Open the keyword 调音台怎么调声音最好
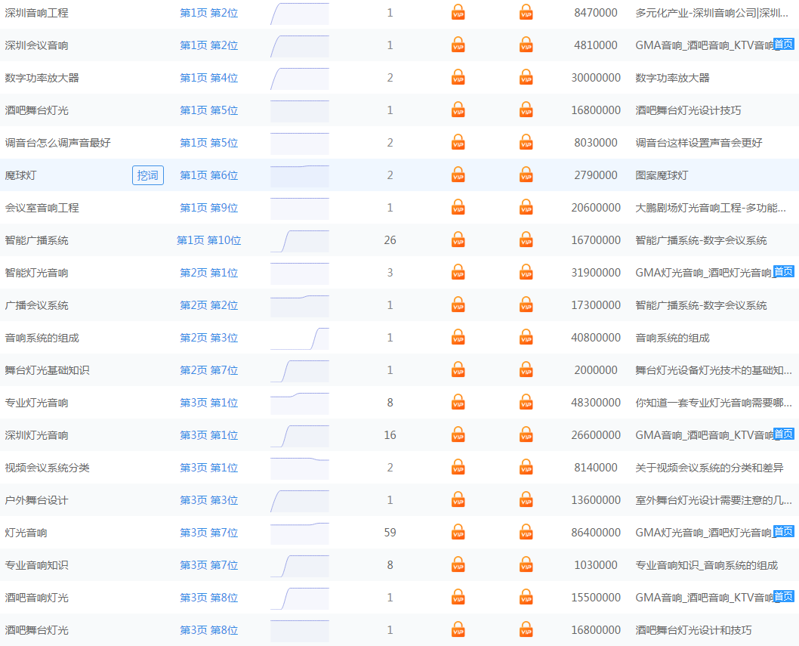 [x=58, y=143]
